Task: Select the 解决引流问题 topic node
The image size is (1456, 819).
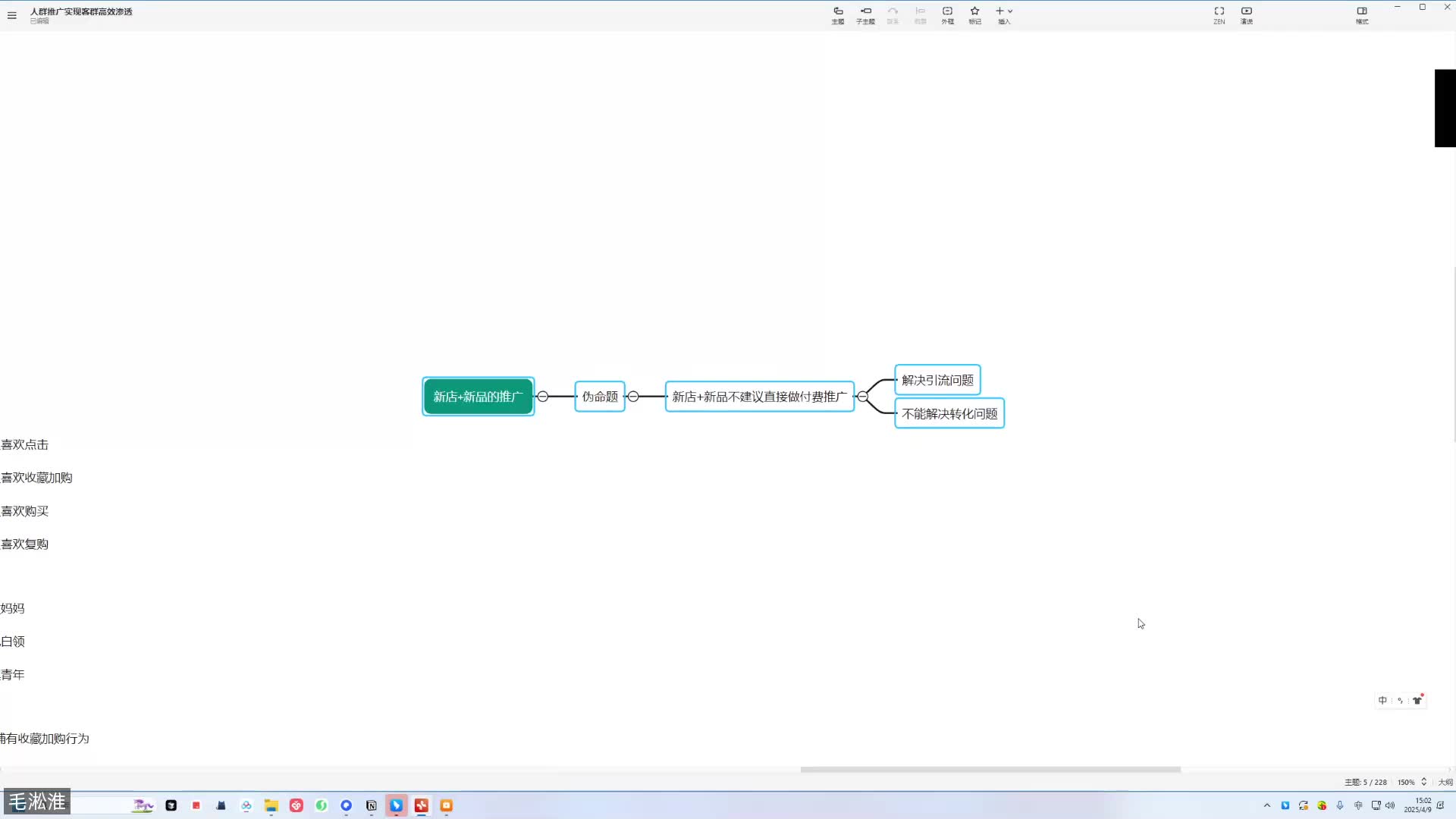Action: [937, 380]
